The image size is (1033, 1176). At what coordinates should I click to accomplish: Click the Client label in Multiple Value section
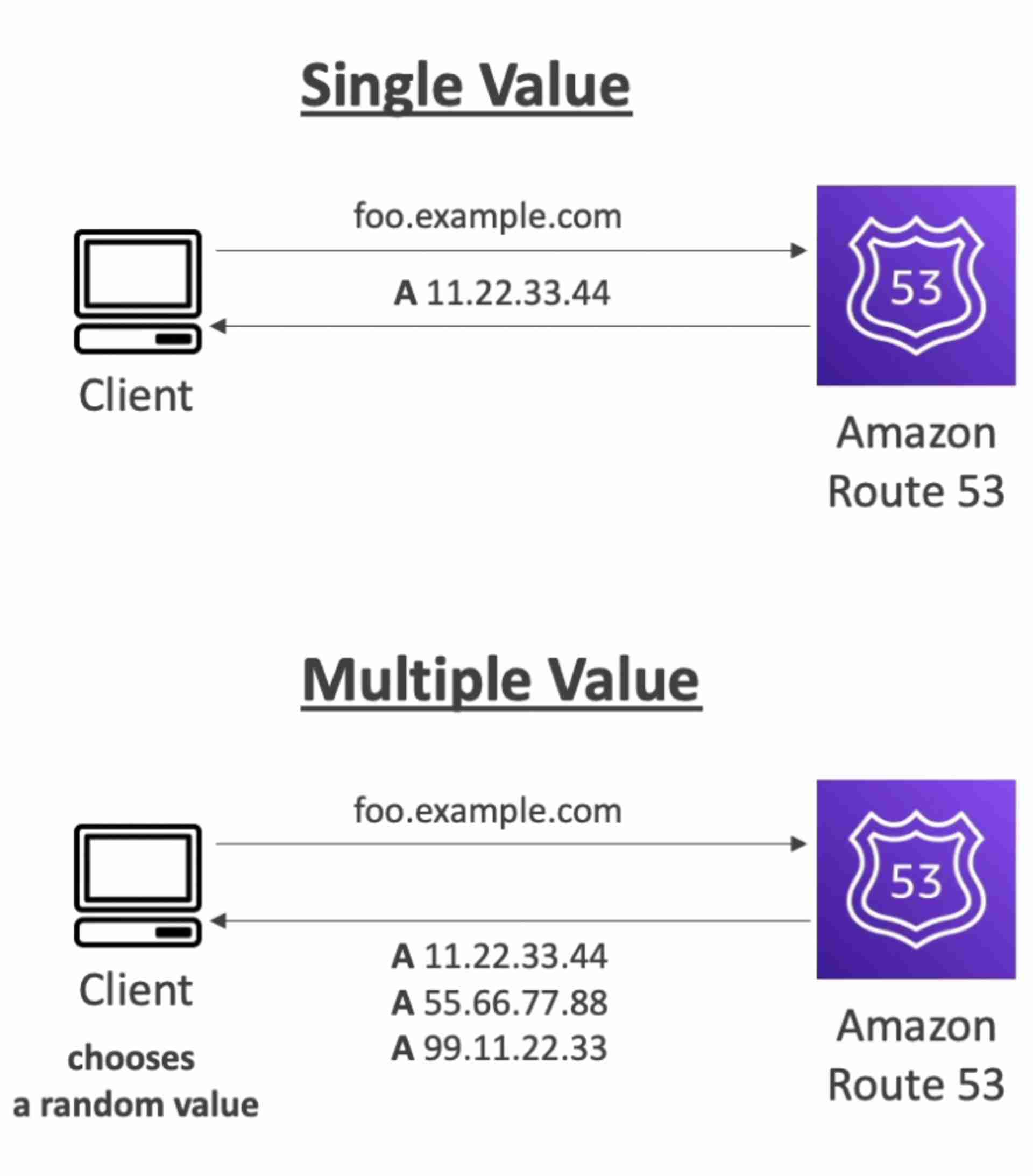click(x=136, y=990)
